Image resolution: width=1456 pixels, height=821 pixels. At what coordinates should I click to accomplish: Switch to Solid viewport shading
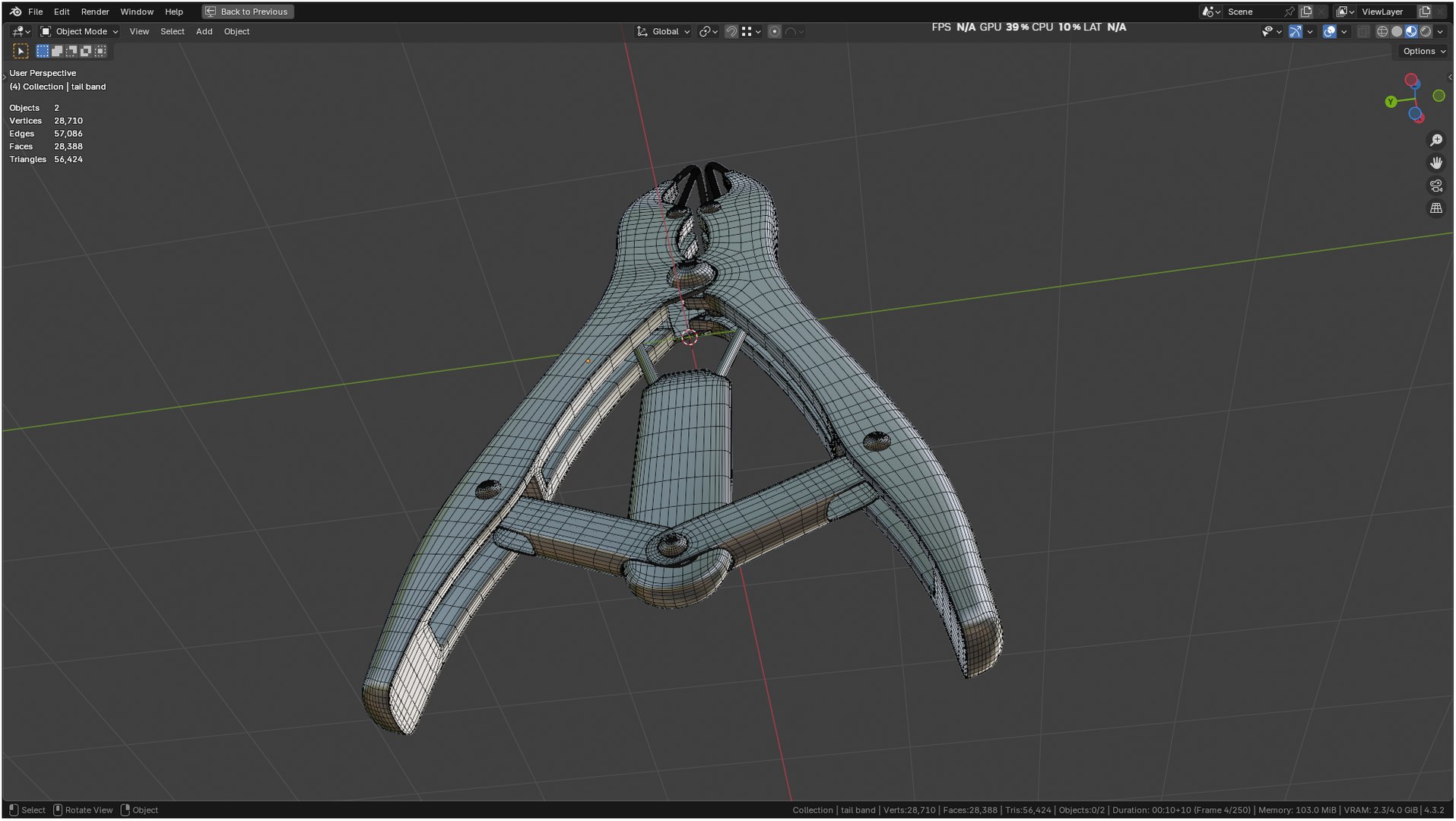click(x=1397, y=31)
